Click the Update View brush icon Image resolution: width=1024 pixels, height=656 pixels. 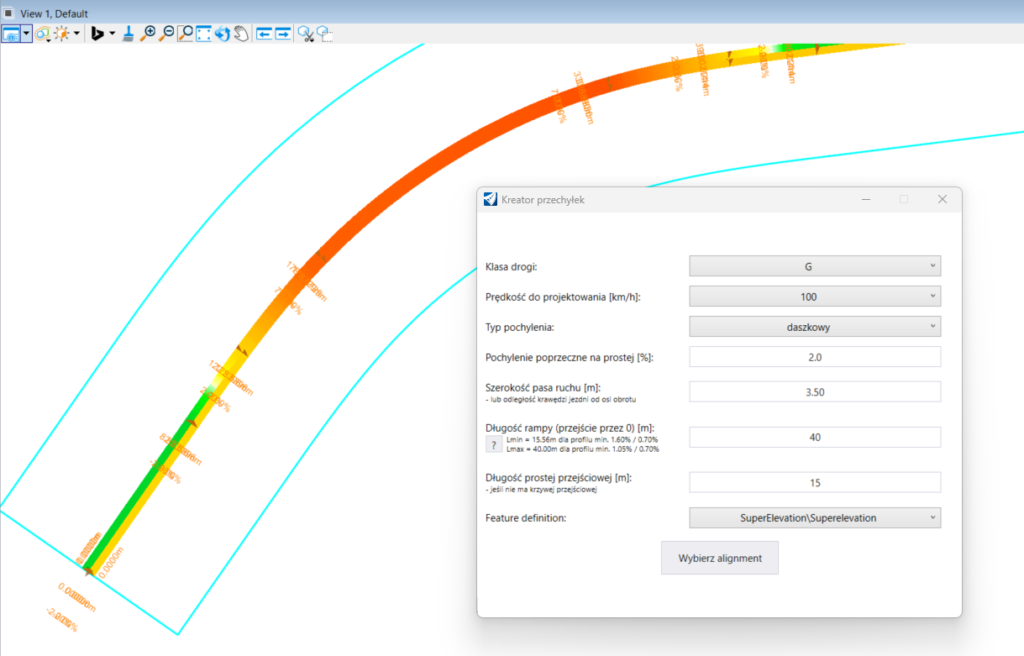(x=128, y=33)
